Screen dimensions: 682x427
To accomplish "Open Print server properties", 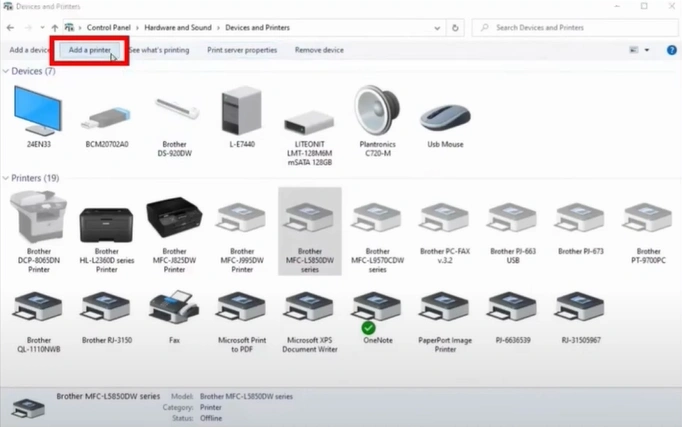I will [242, 50].
